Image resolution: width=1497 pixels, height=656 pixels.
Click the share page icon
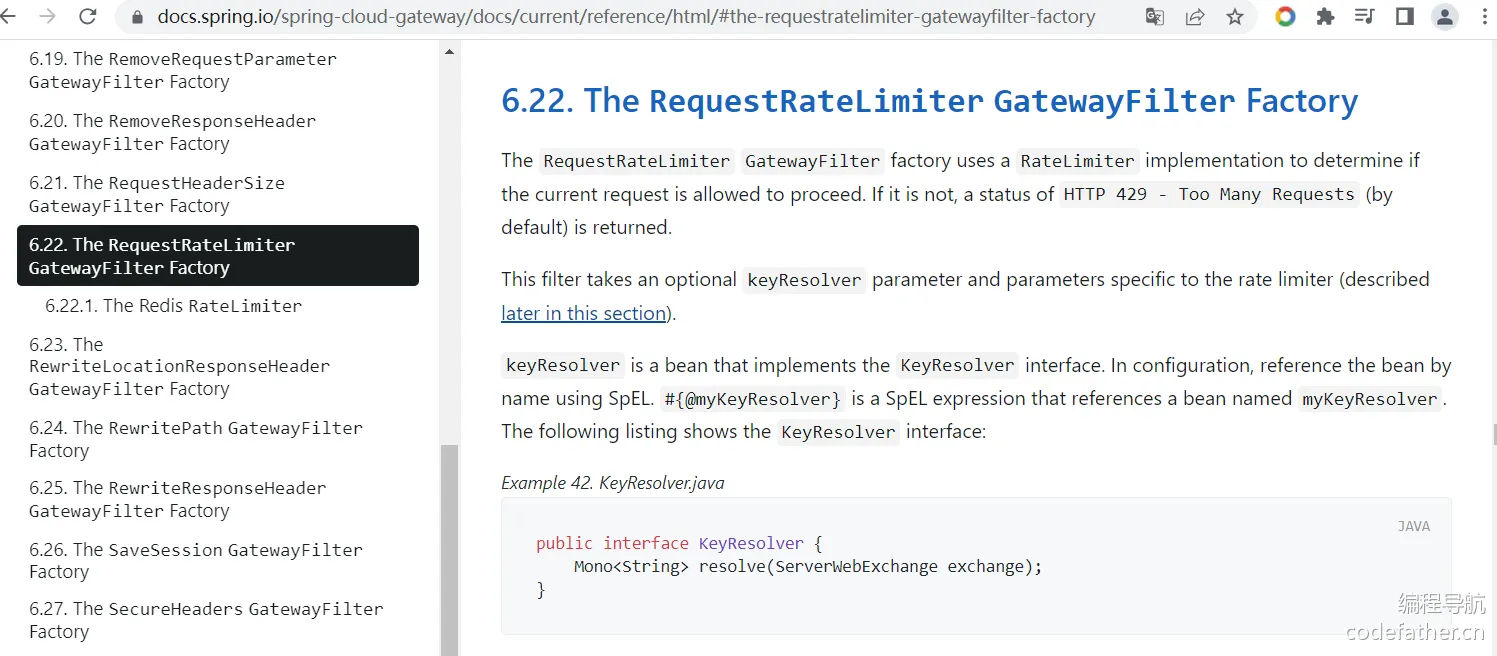pos(1195,17)
